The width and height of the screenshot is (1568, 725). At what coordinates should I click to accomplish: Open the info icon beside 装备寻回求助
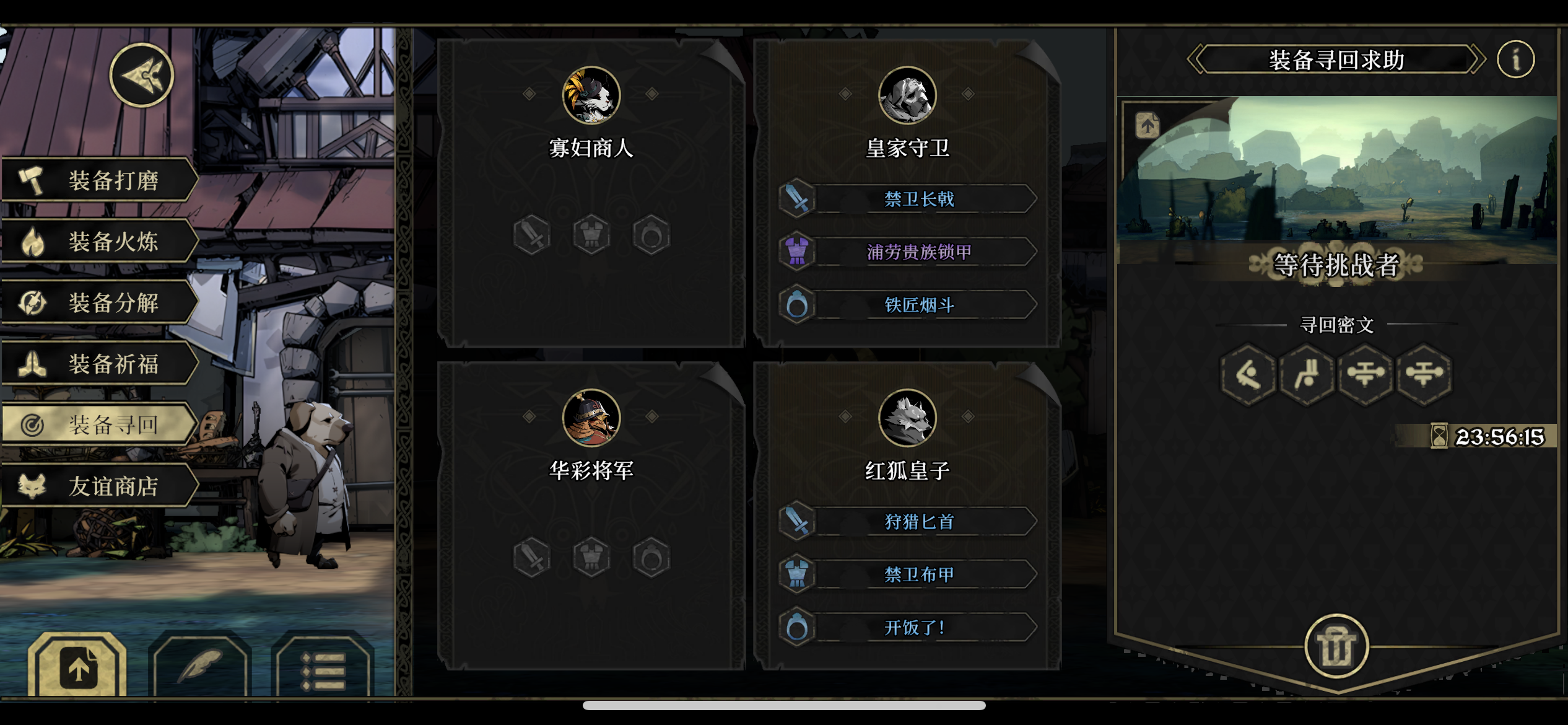pos(1515,60)
